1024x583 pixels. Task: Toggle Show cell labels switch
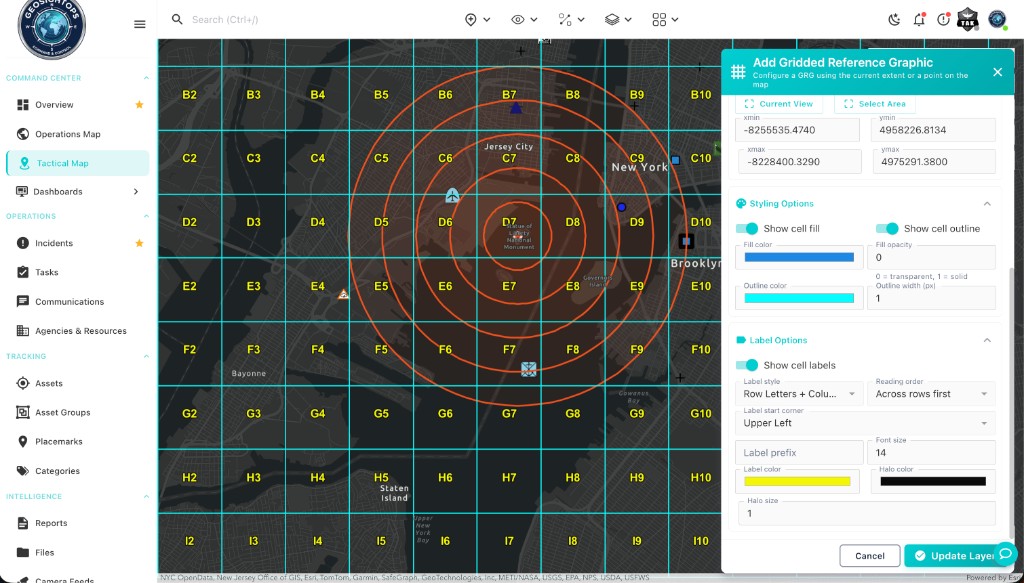pos(747,365)
